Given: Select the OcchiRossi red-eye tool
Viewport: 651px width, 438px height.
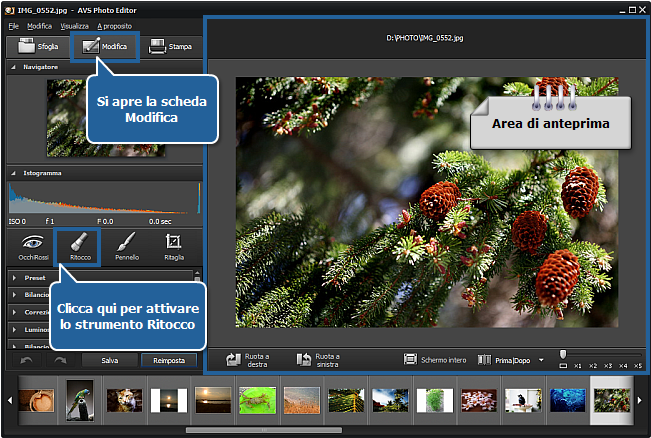Looking at the screenshot, I should 34,247.
